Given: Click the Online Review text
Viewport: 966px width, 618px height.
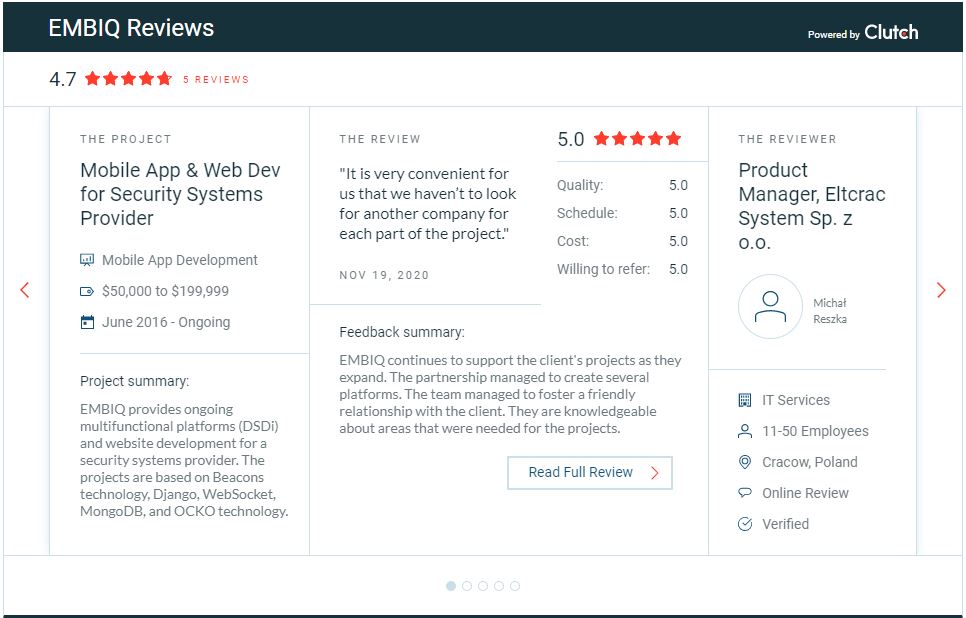Looking at the screenshot, I should [805, 493].
